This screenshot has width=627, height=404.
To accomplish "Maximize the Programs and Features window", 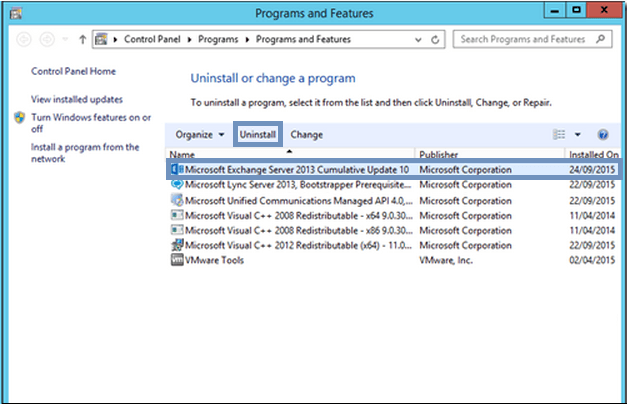I will 576,10.
